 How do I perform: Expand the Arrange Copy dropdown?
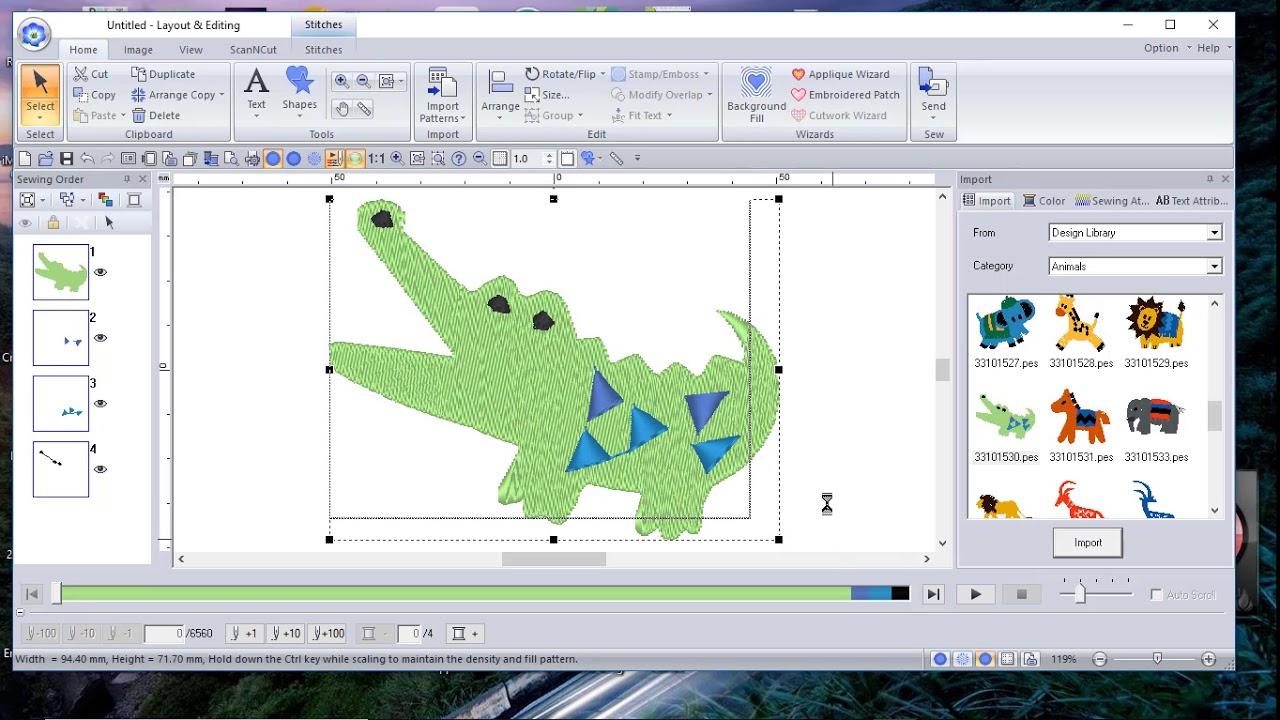click(221, 95)
